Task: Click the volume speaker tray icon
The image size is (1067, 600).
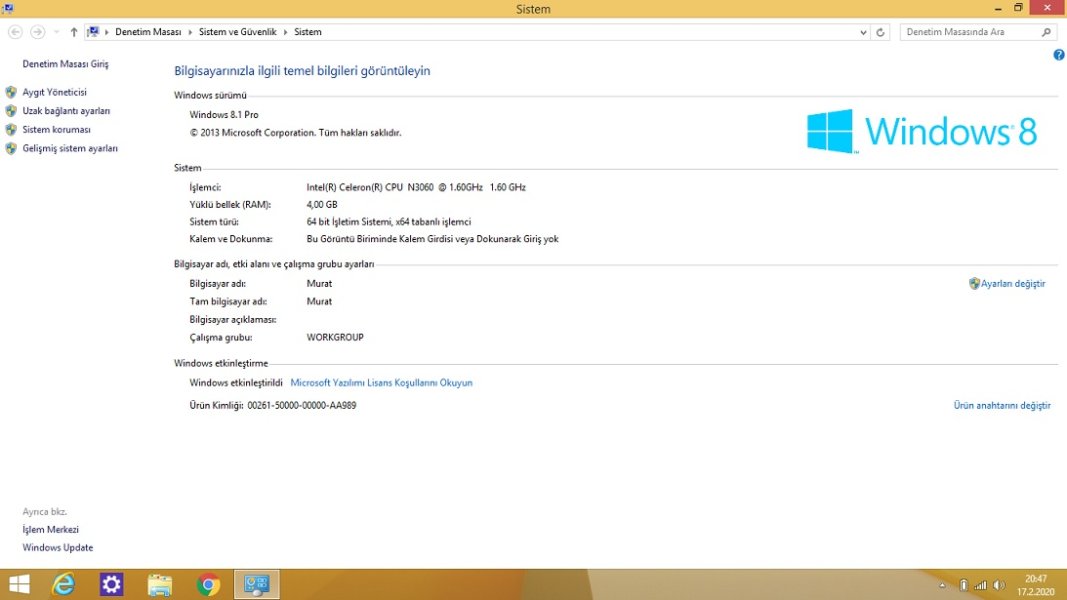Action: [999, 585]
